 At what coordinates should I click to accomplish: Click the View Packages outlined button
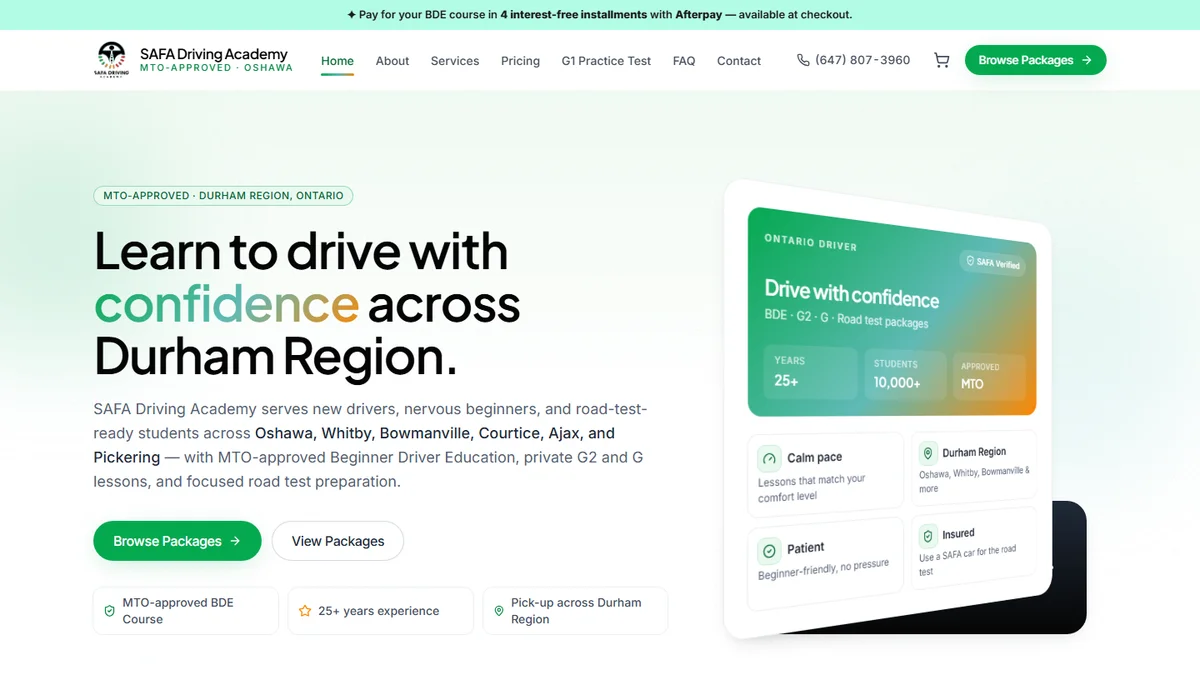pyautogui.click(x=338, y=541)
